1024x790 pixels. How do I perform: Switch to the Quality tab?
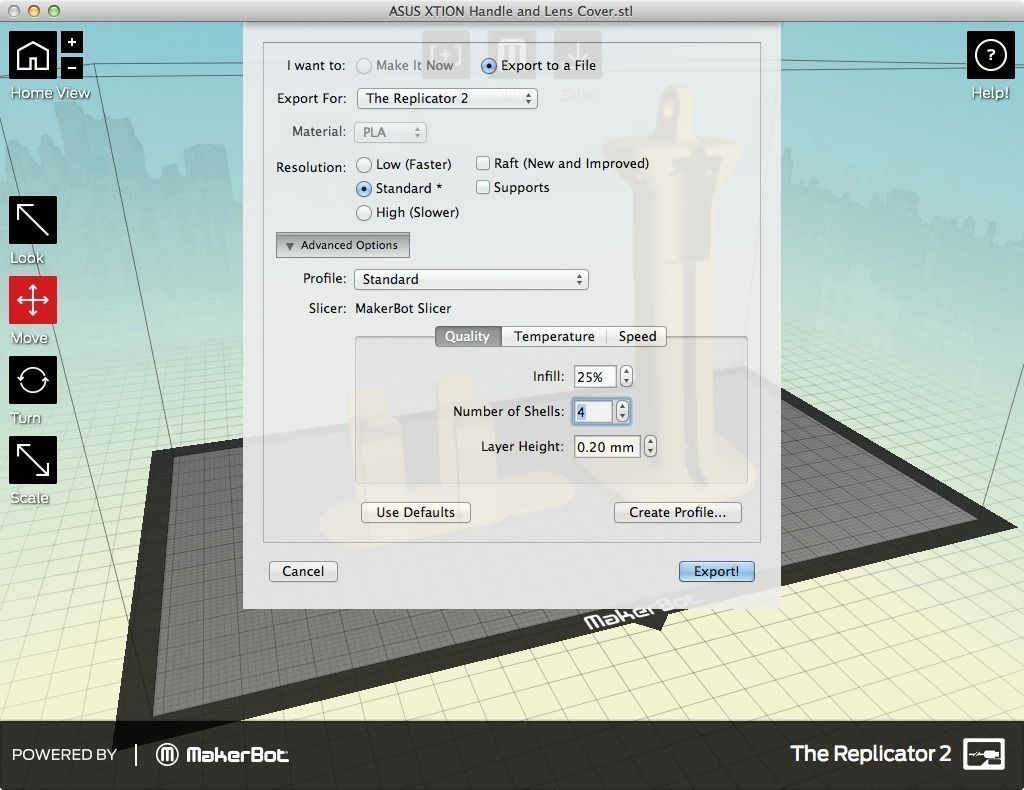pyautogui.click(x=468, y=336)
